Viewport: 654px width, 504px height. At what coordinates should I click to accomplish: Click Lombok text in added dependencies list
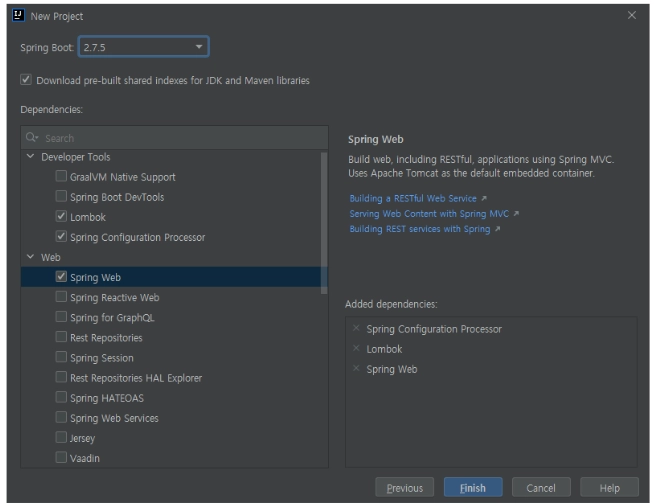click(384, 349)
